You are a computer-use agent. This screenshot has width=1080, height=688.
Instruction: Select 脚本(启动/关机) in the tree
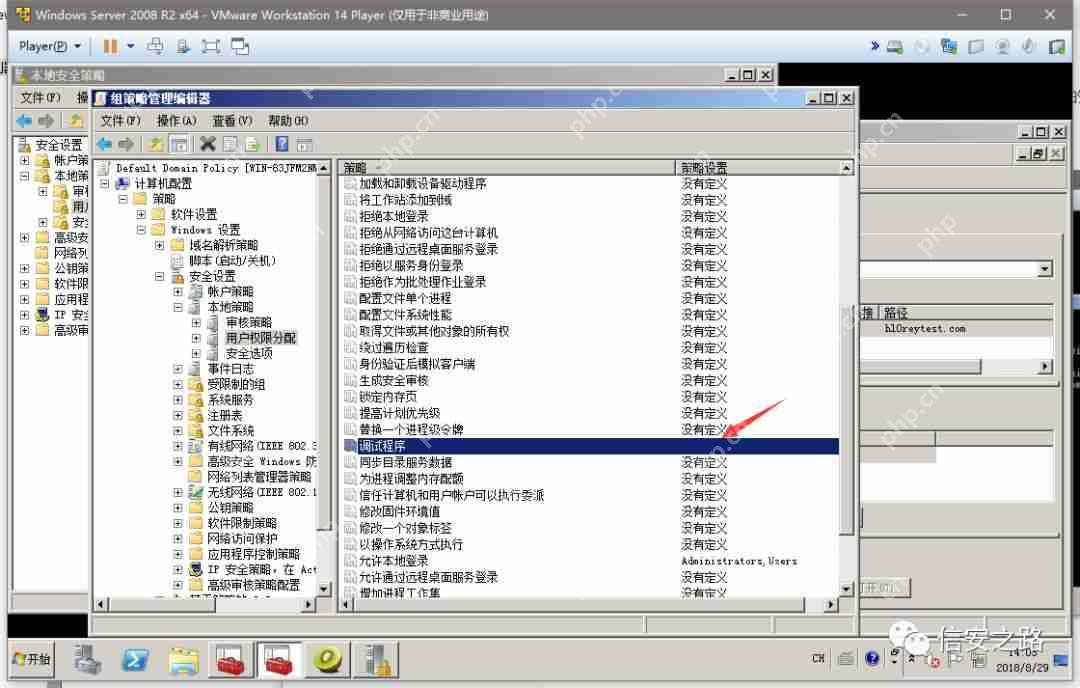coord(232,260)
